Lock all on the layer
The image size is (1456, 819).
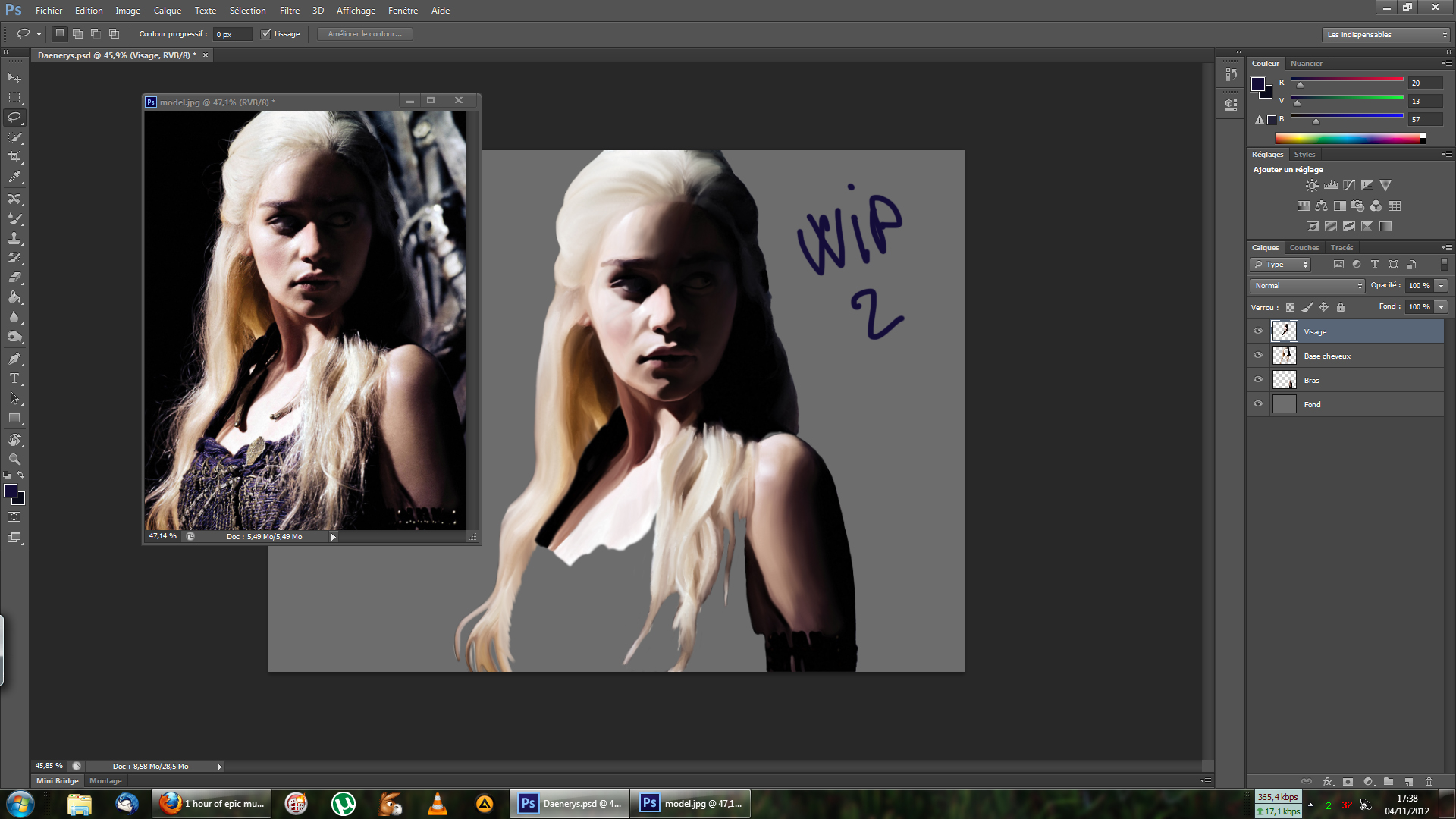pos(1341,307)
